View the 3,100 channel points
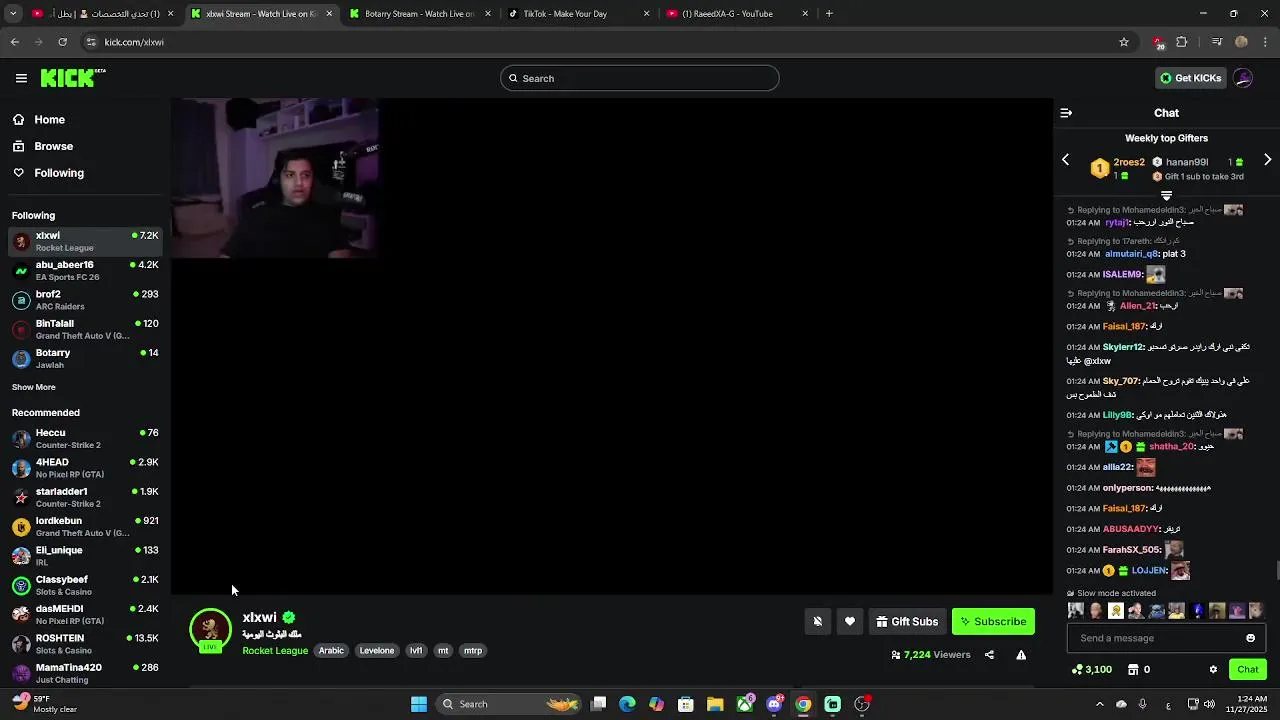Viewport: 1280px width, 720px height. click(1091, 669)
